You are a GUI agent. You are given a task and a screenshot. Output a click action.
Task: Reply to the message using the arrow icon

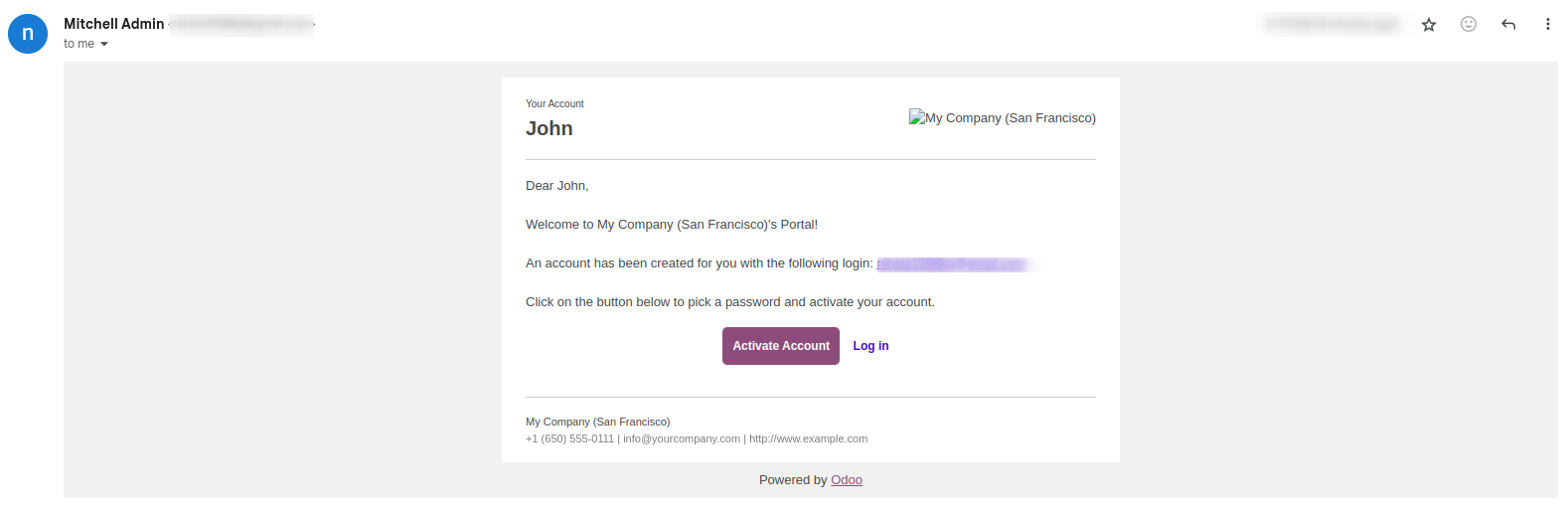tap(1507, 24)
